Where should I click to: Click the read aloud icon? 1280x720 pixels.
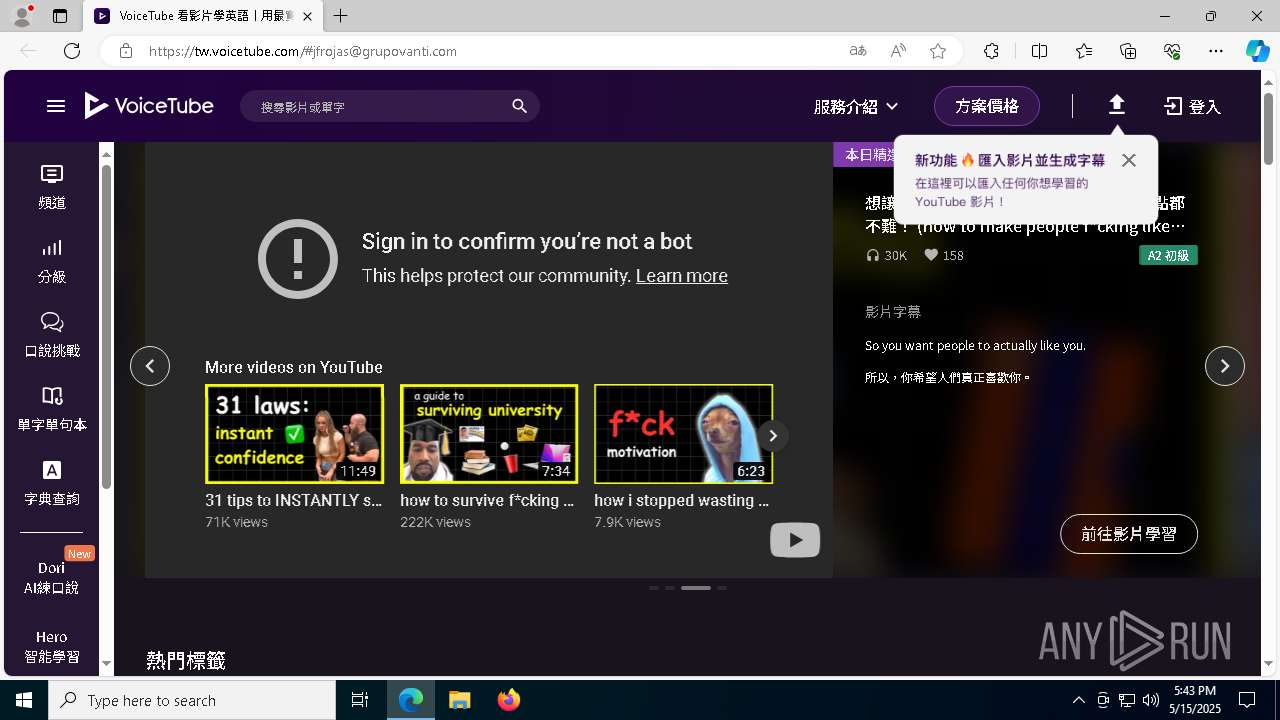click(898, 51)
